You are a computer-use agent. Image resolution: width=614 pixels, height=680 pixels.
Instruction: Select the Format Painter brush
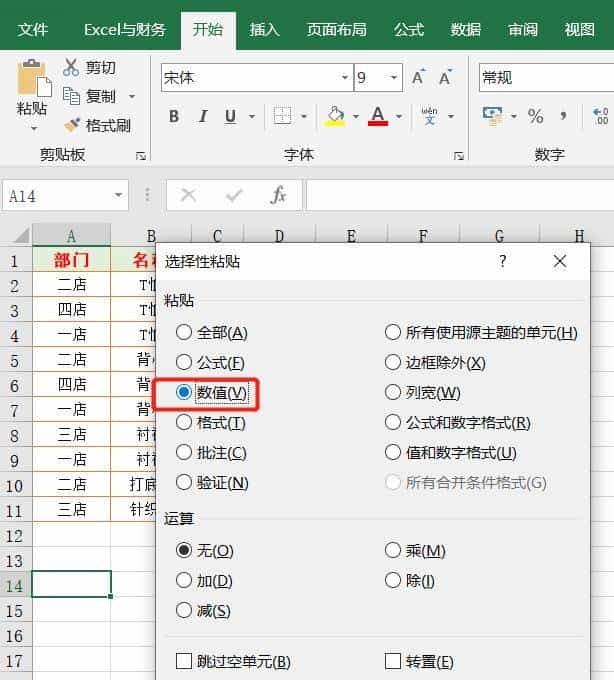tap(72, 125)
